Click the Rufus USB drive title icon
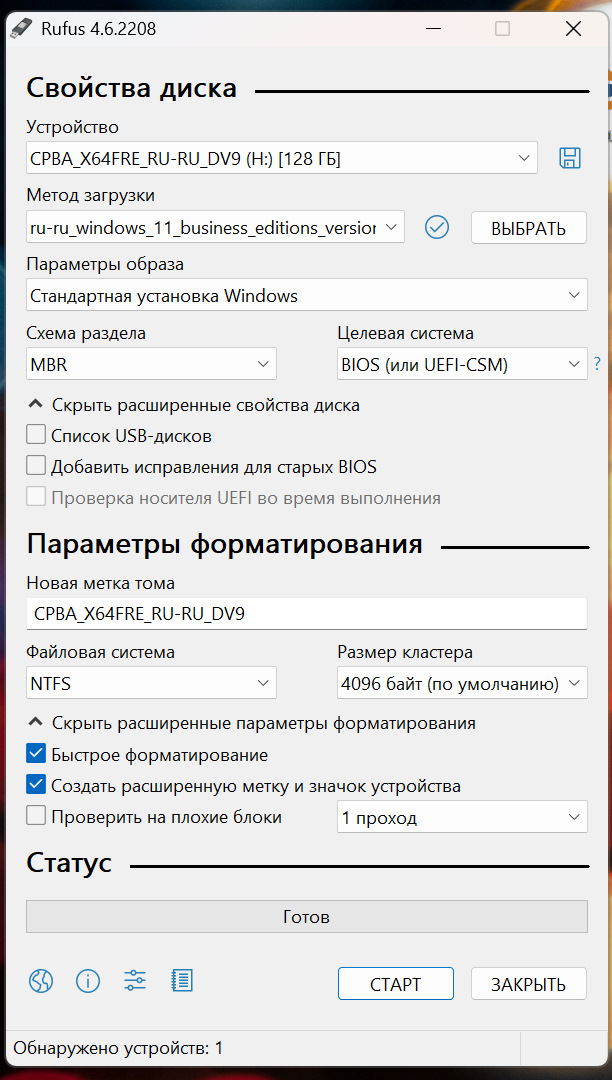The image size is (612, 1080). (20, 29)
